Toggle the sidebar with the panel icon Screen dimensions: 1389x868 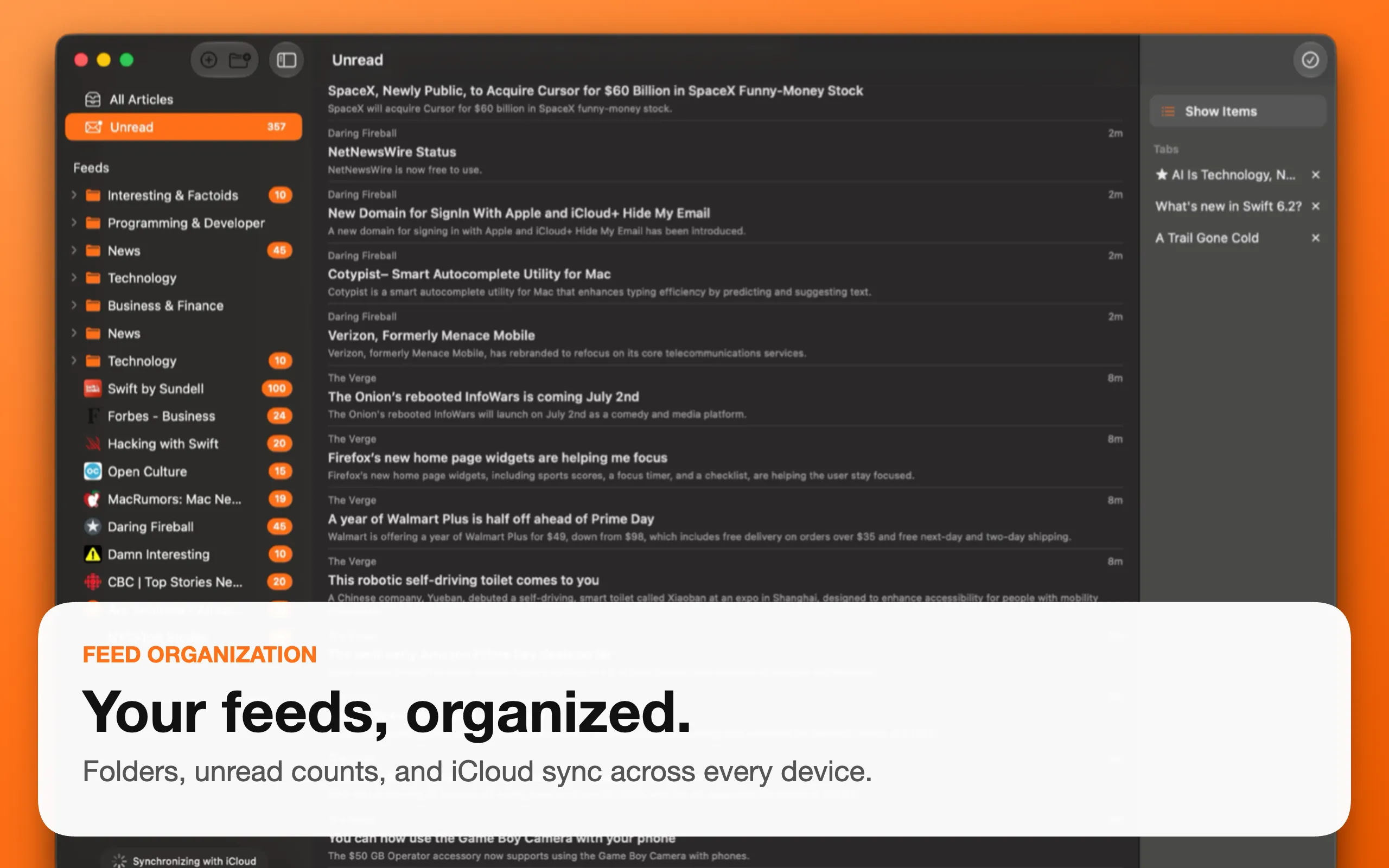(286, 60)
